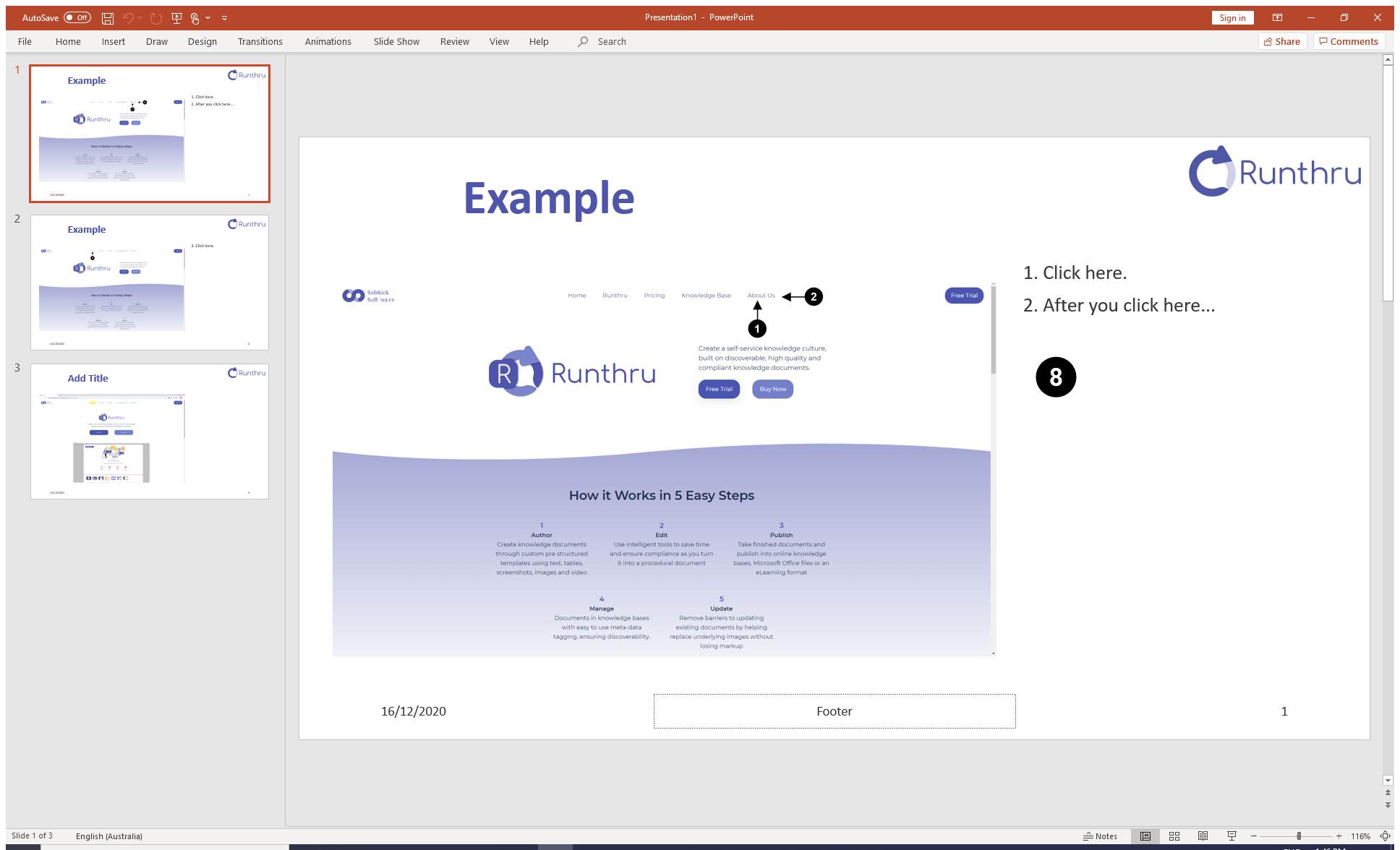This screenshot has height=850, width=1400.
Task: Click the Search magnifier icon
Action: [x=583, y=41]
